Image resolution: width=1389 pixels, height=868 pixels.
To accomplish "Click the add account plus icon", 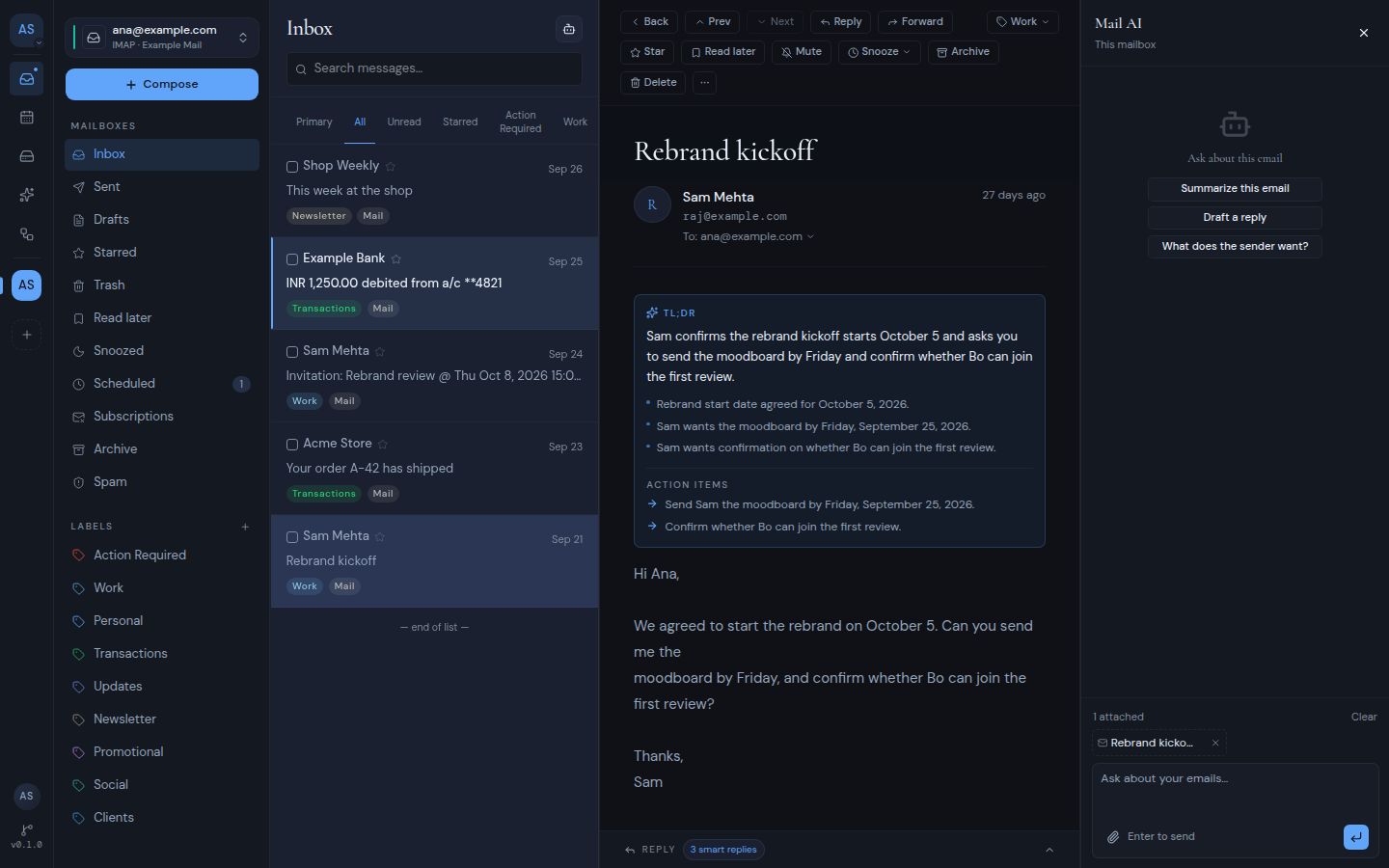I will 26,335.
